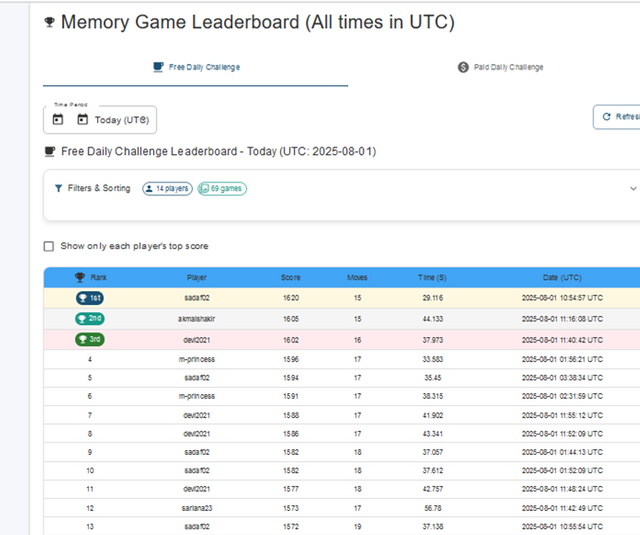Click the 1st place trophy badge
This screenshot has height=535, width=640.
click(90, 298)
